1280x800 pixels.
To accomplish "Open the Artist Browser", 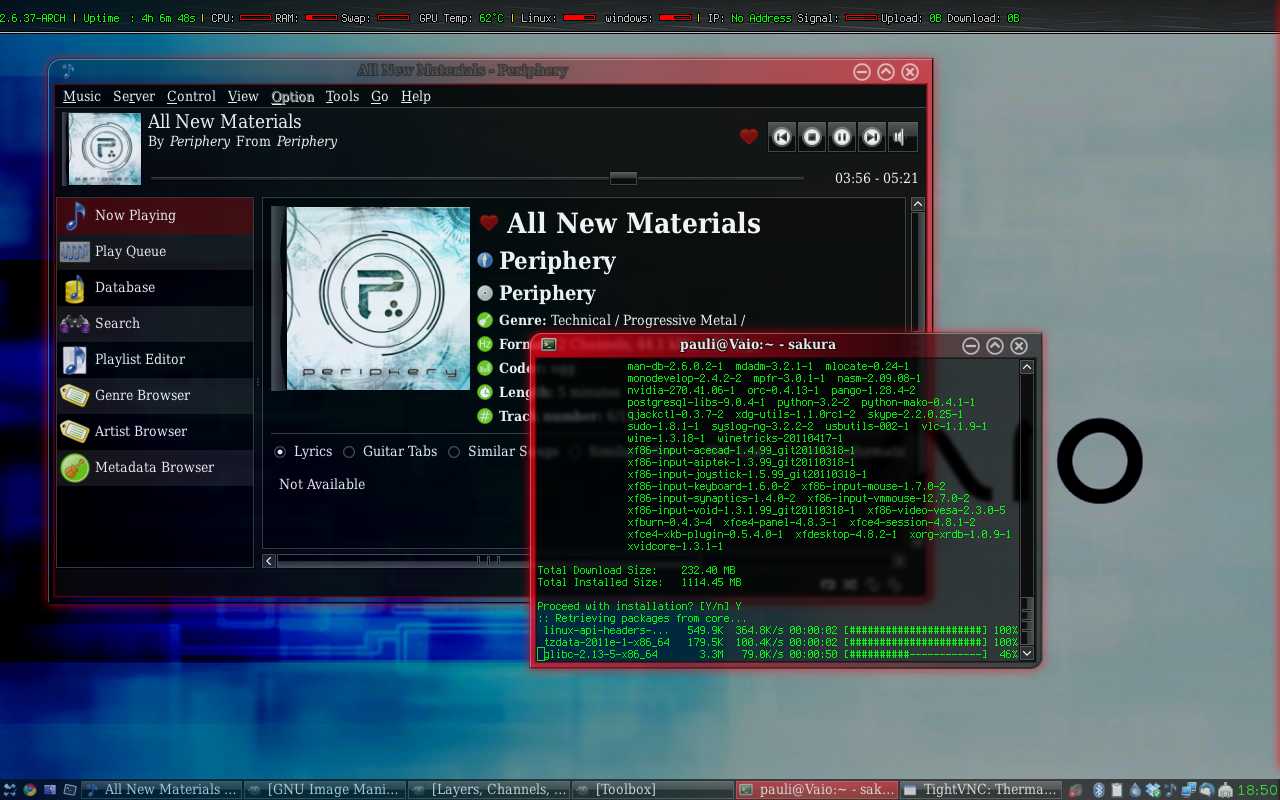I will tap(155, 431).
